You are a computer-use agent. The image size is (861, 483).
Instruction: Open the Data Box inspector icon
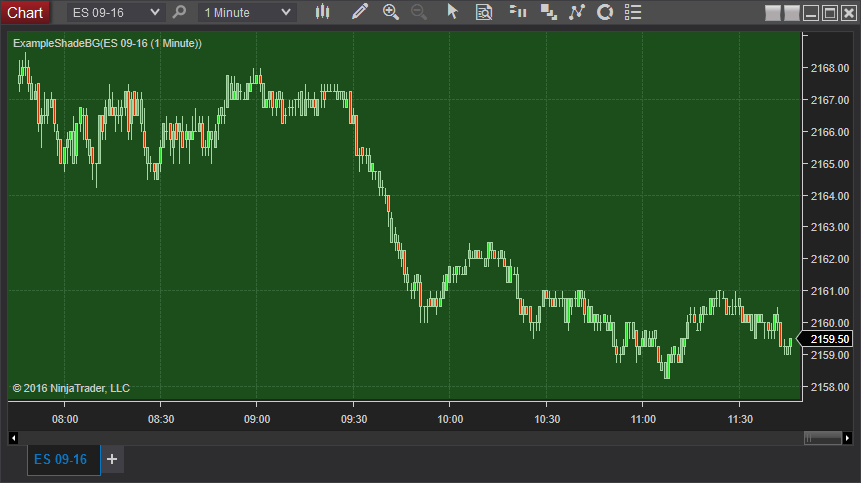(484, 12)
